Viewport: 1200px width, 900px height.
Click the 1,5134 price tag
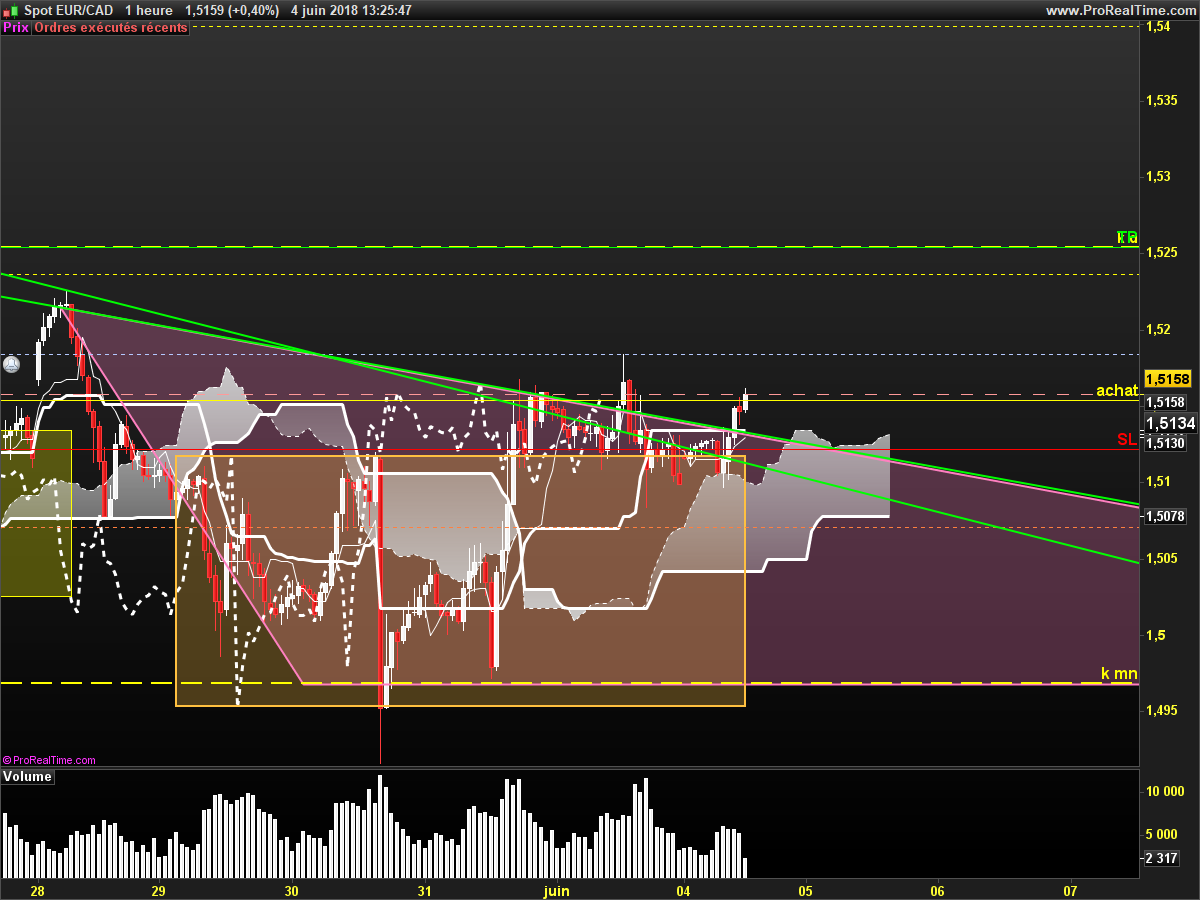(x=1170, y=423)
